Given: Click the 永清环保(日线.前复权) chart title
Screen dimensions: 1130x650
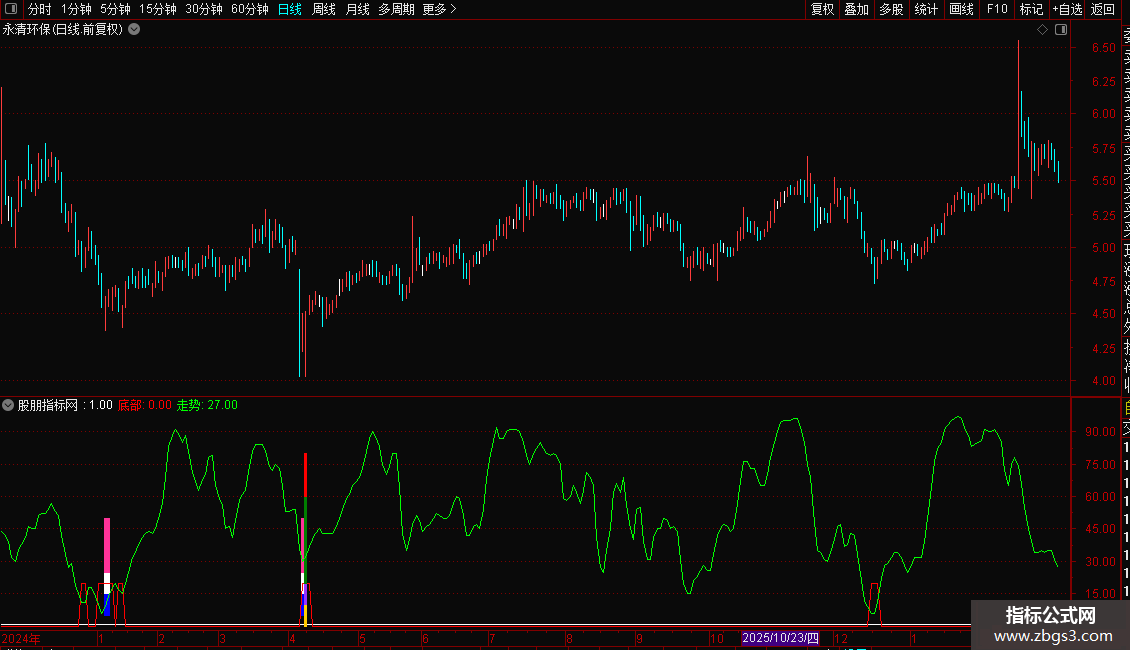Looking at the screenshot, I should click(x=63, y=30).
